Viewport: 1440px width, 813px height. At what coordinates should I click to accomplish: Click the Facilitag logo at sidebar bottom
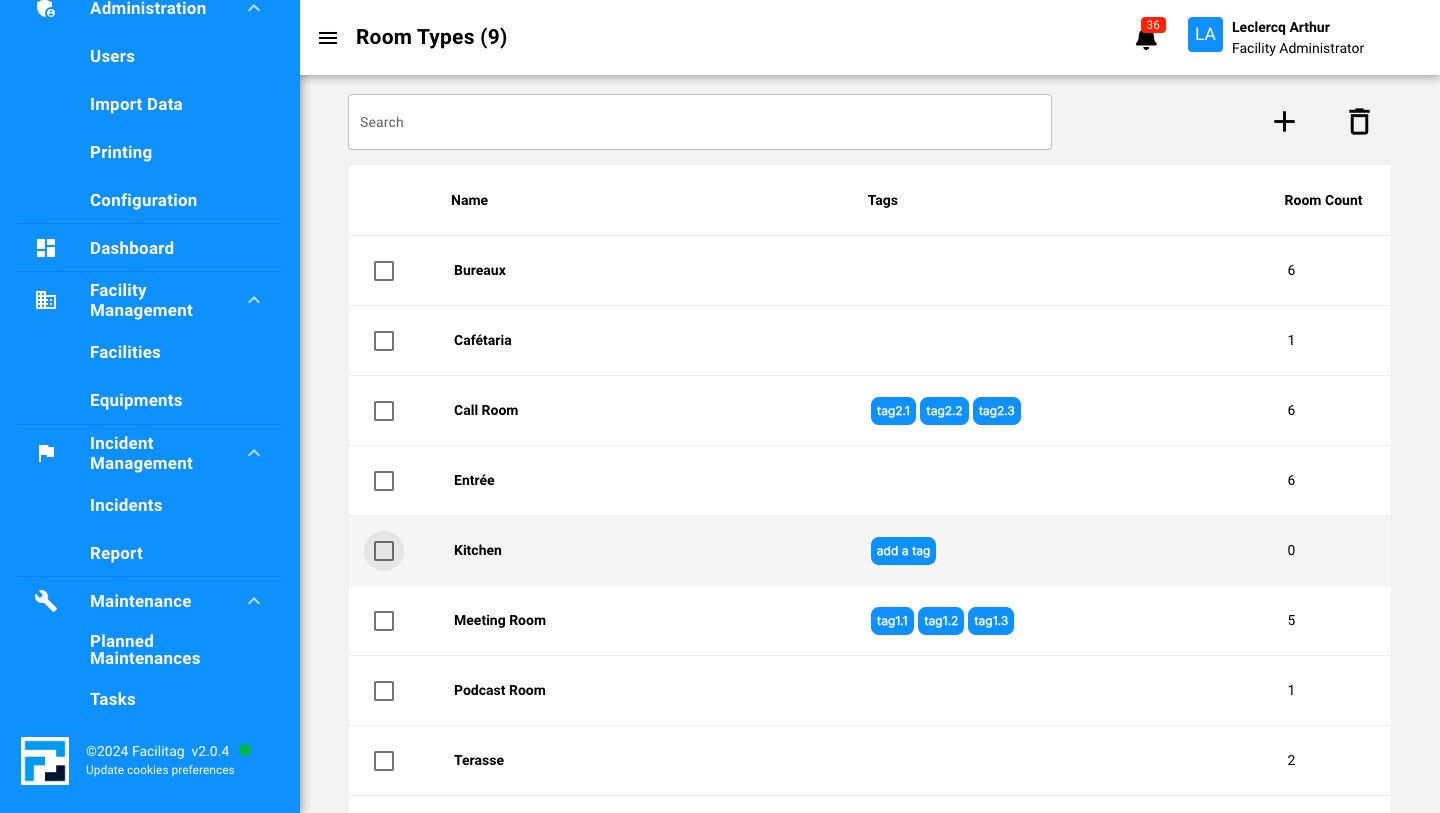[x=45, y=761]
